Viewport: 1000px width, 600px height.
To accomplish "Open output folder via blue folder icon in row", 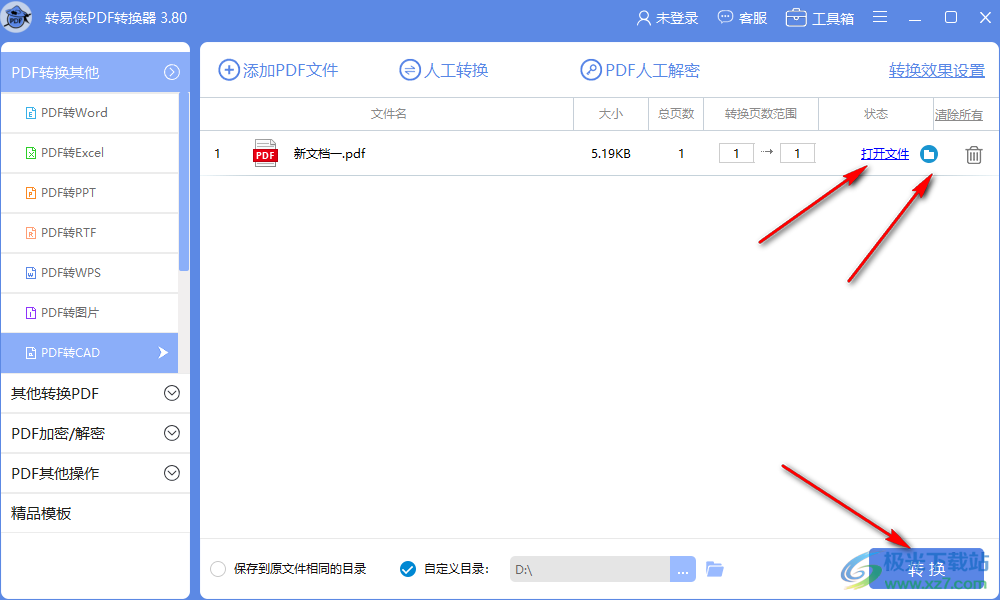I will [x=929, y=154].
